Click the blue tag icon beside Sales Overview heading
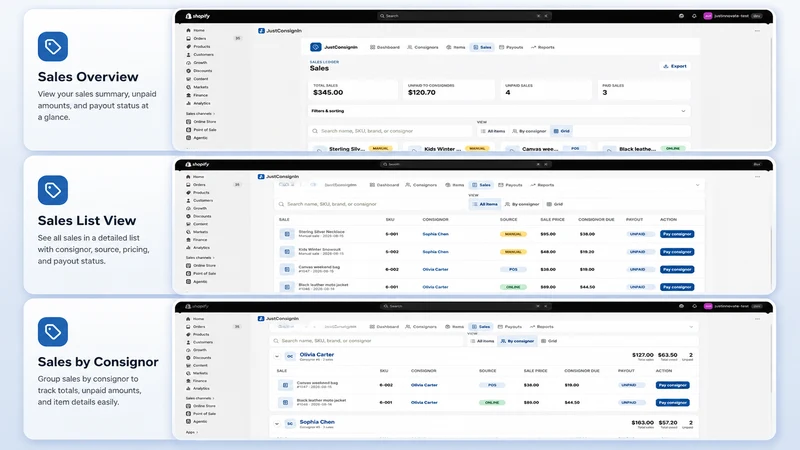The image size is (800, 450). pos(53,46)
